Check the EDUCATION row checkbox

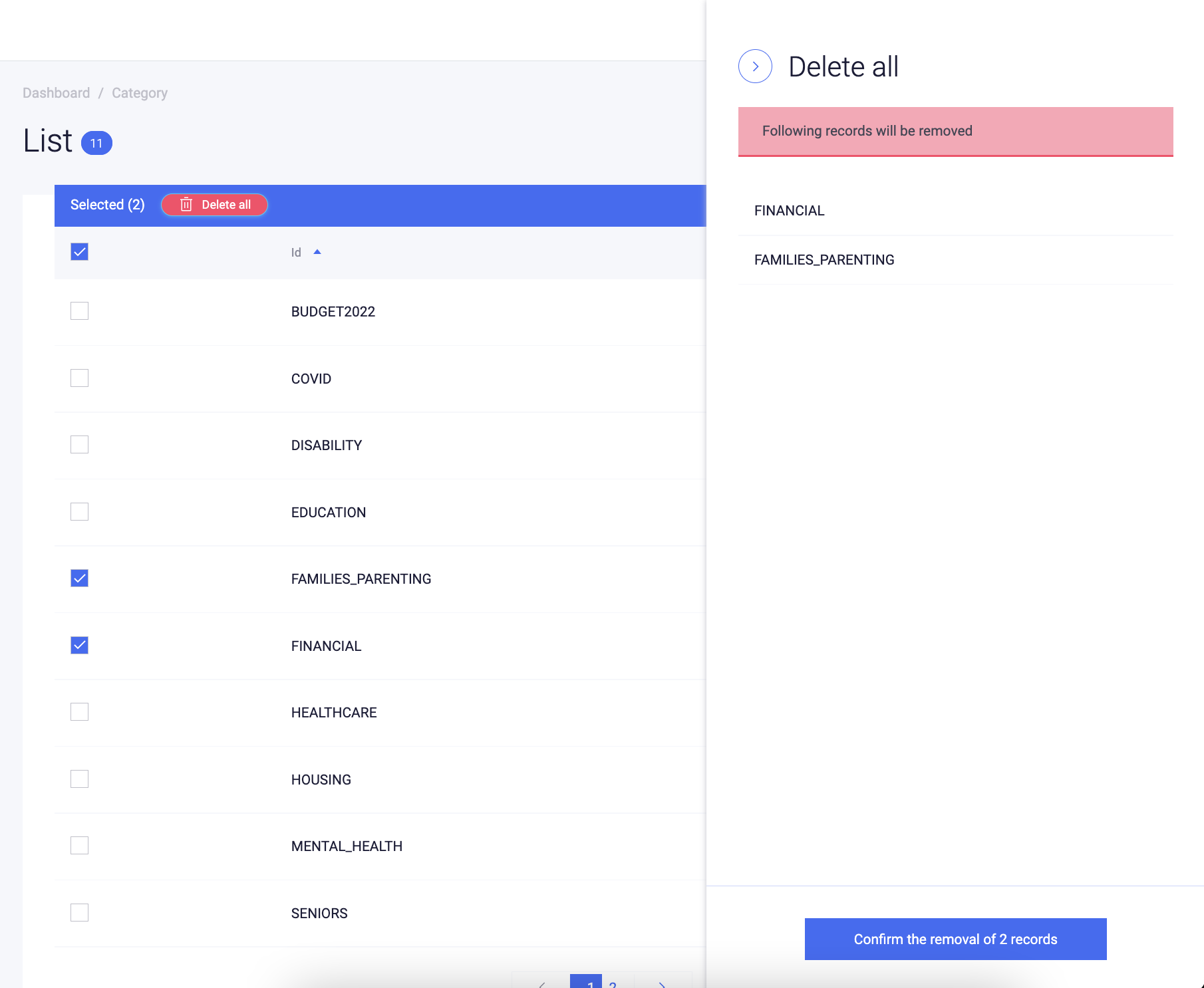[79, 511]
